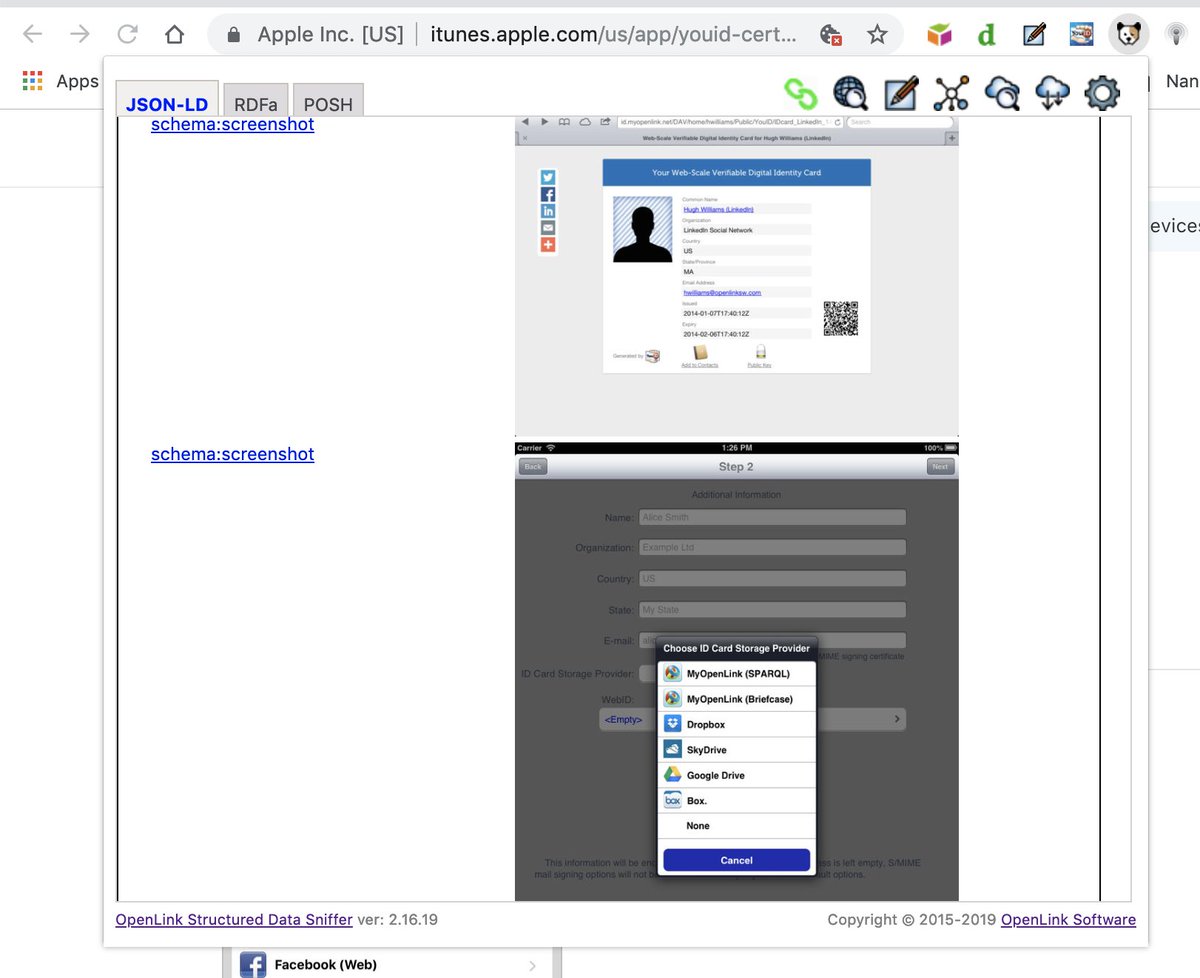The height and width of the screenshot is (978, 1200).
Task: Click the cloud with magnifier icon
Action: (x=1001, y=94)
